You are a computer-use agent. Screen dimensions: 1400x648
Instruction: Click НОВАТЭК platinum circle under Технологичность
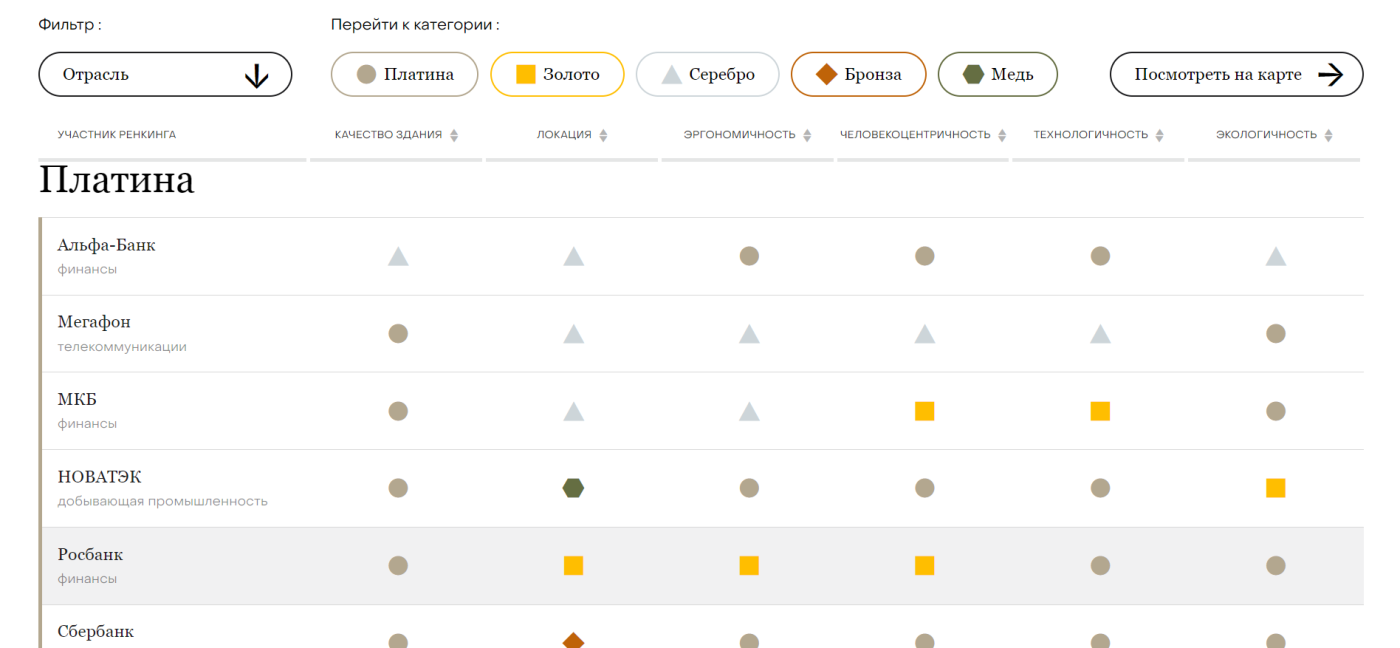point(1100,488)
